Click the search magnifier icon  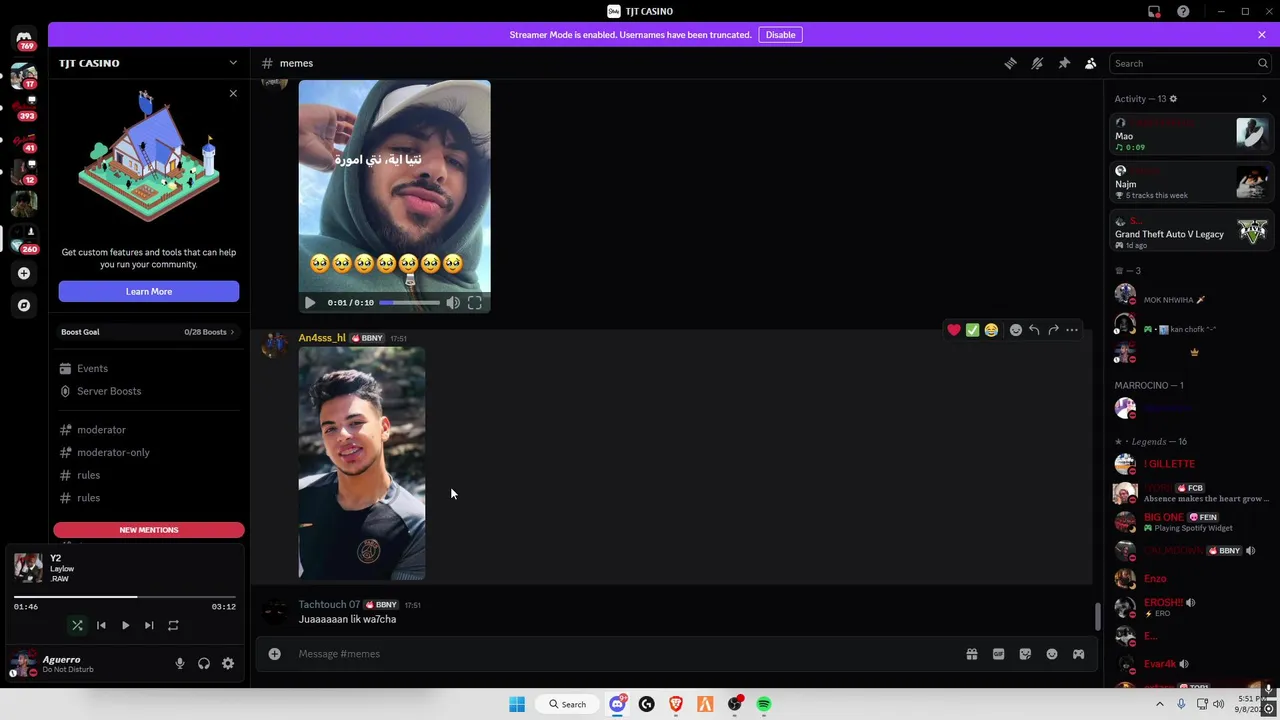point(1263,63)
